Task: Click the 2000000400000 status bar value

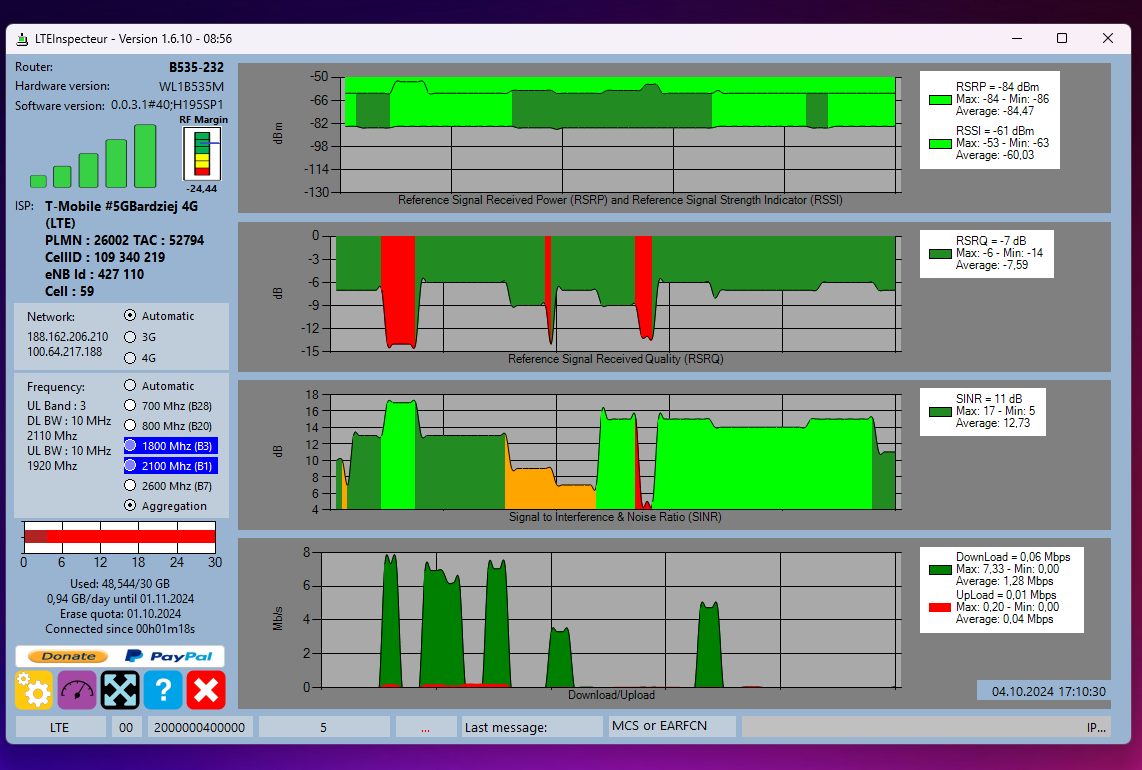Action: [200, 727]
